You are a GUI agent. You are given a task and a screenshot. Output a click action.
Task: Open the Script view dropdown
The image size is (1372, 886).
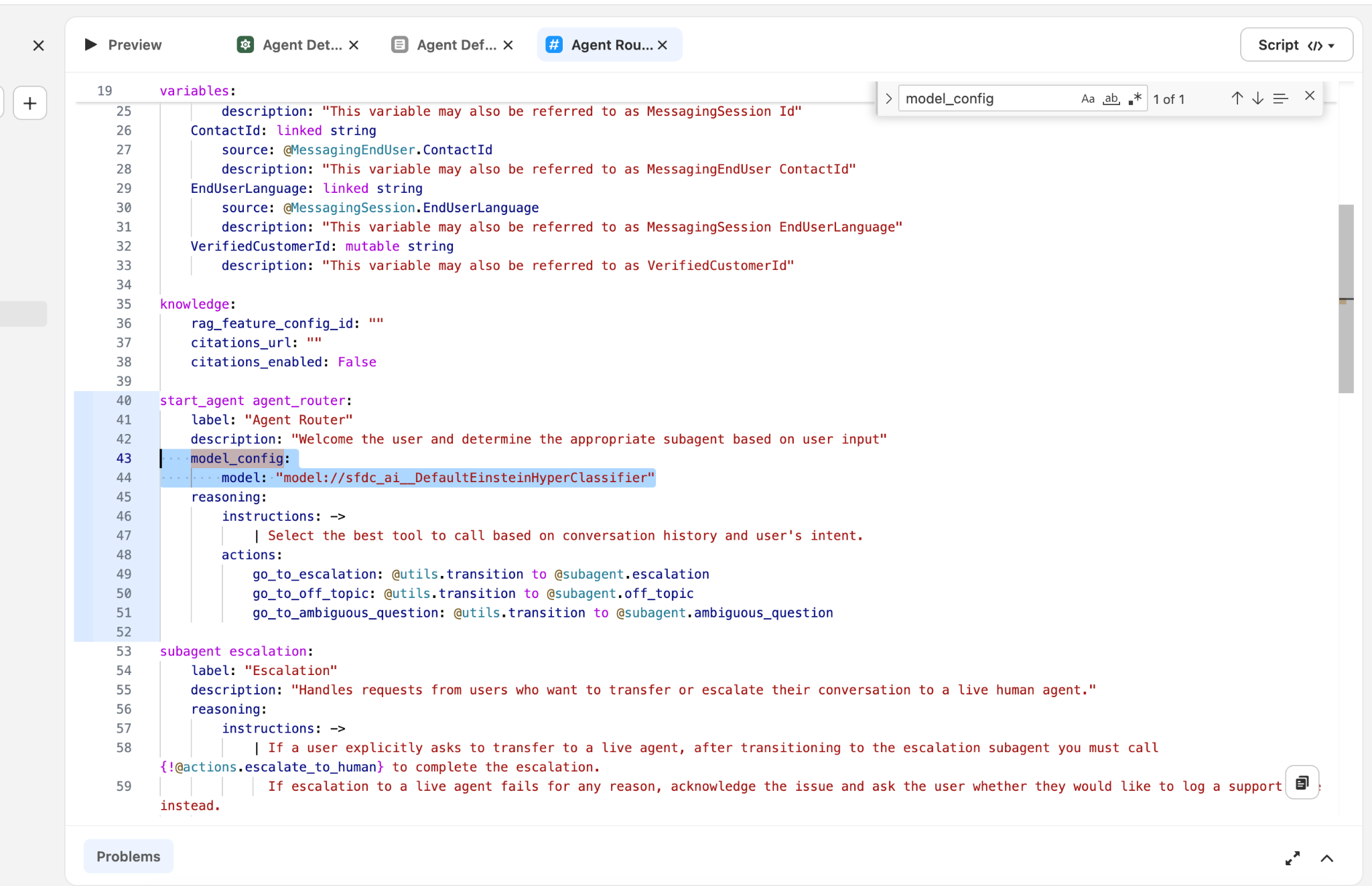[x=1296, y=45]
